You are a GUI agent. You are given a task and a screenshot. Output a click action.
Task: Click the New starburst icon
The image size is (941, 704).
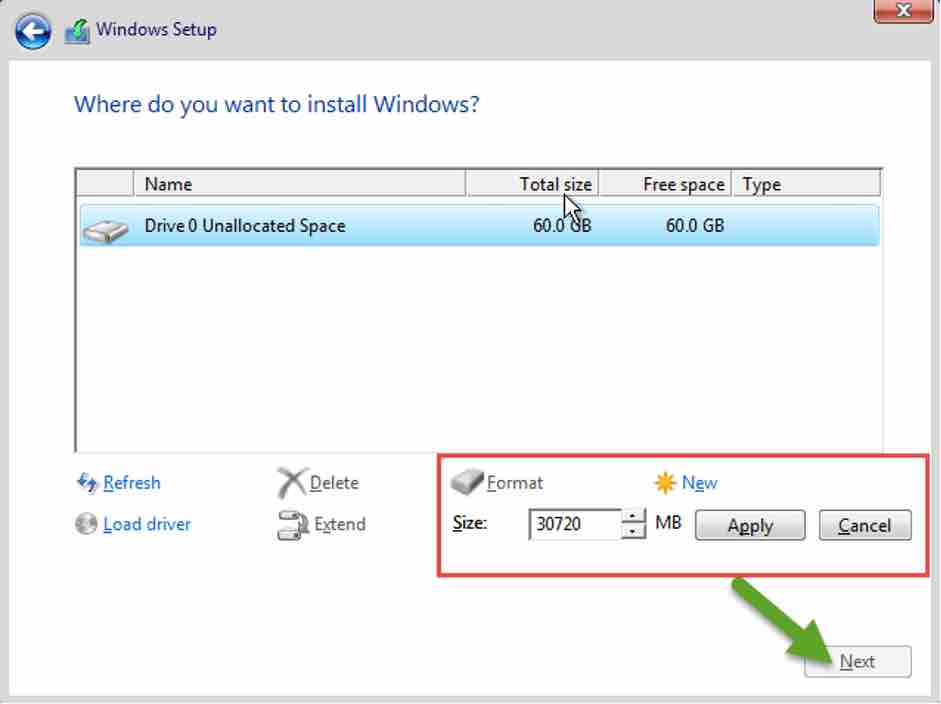(664, 484)
